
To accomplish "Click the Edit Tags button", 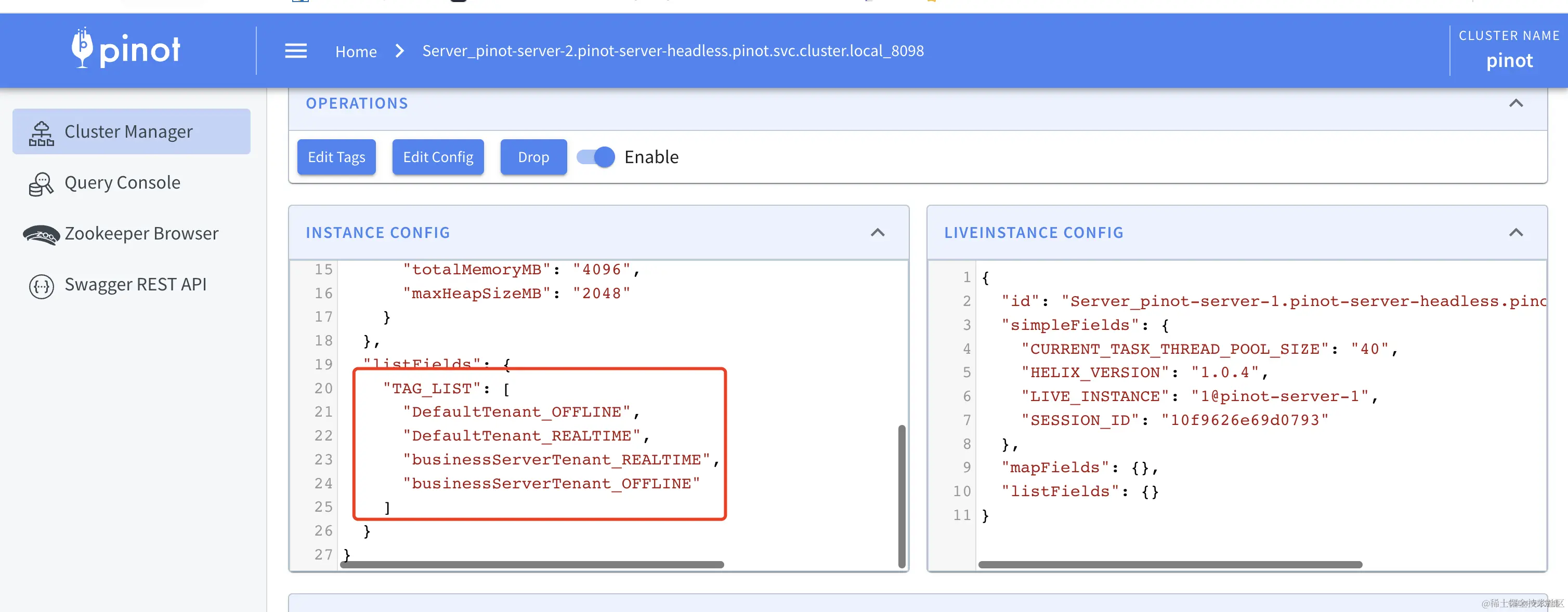I will [x=336, y=157].
